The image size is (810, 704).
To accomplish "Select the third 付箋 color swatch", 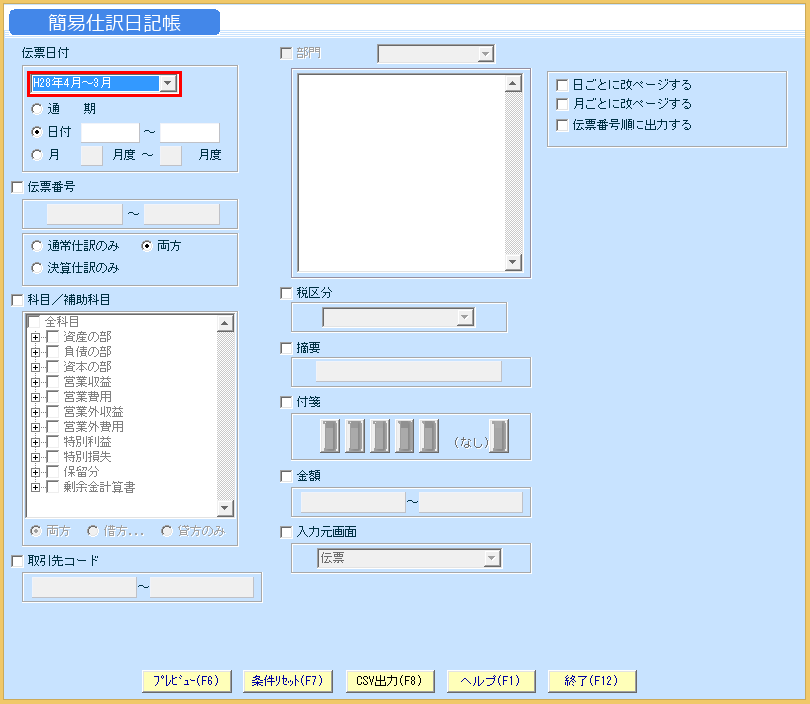I will [378, 436].
